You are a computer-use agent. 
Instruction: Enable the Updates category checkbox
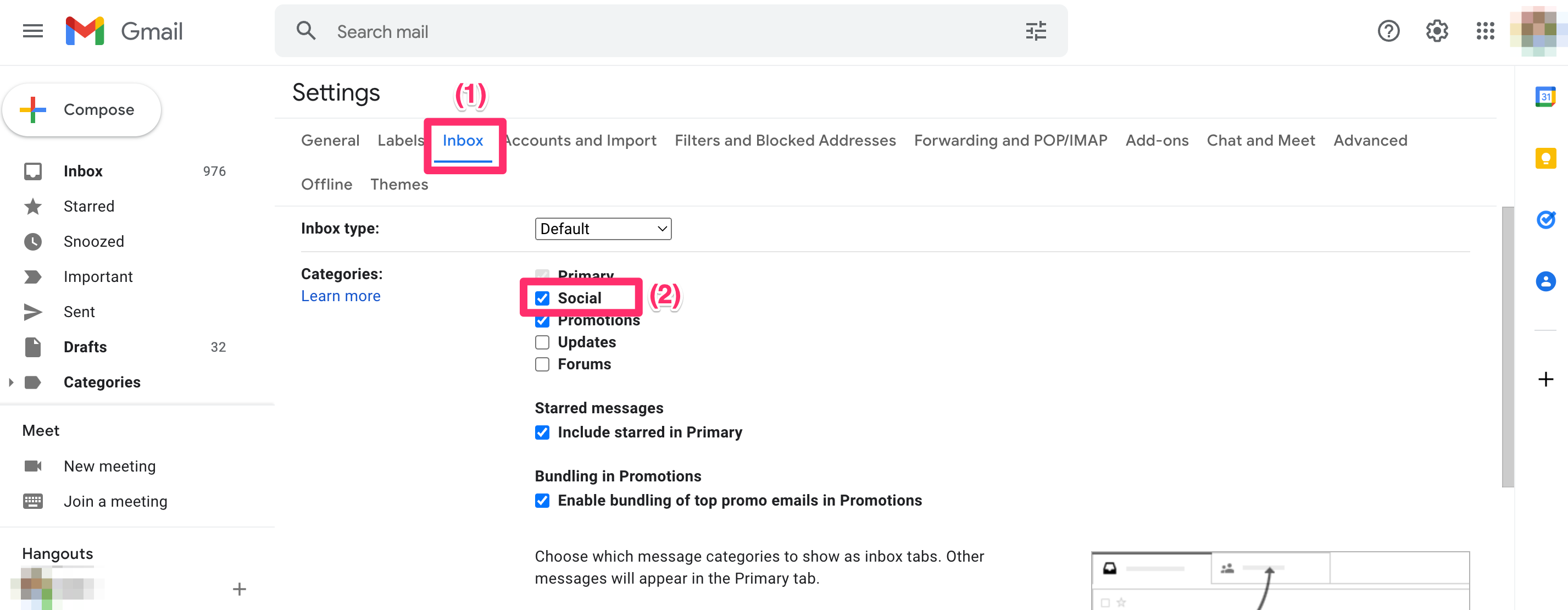pyautogui.click(x=542, y=342)
